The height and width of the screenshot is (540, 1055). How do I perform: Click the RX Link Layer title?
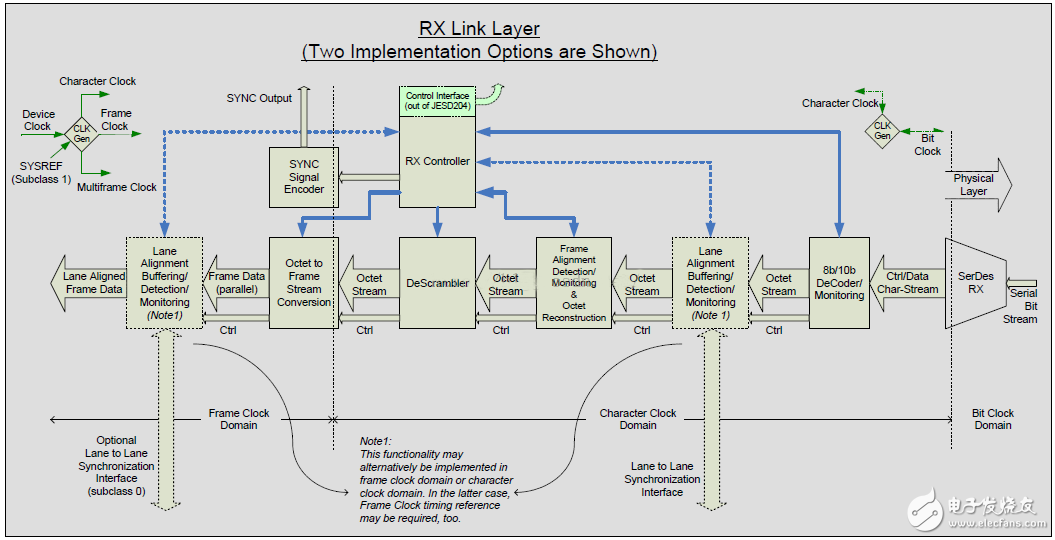pos(478,29)
